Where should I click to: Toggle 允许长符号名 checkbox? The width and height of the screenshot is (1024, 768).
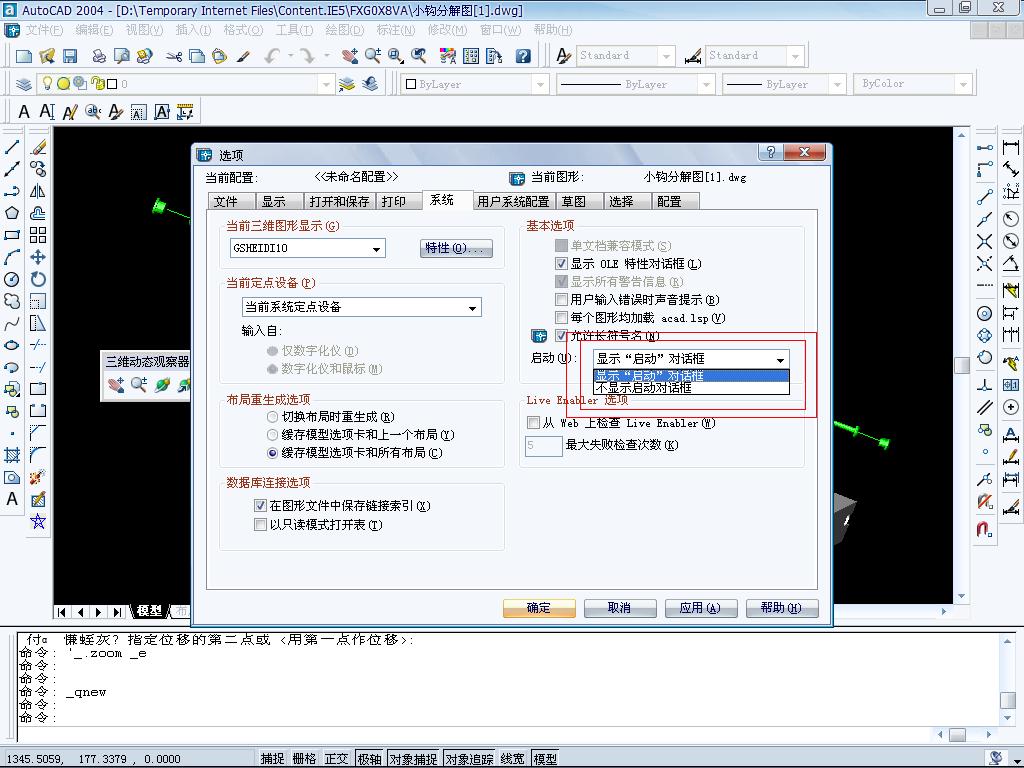tap(561, 336)
